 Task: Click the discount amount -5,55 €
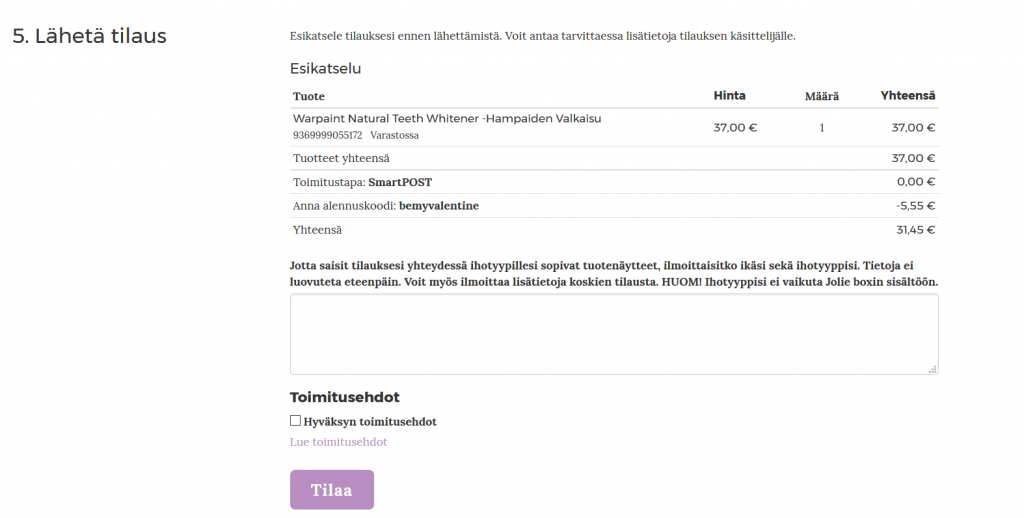click(914, 206)
